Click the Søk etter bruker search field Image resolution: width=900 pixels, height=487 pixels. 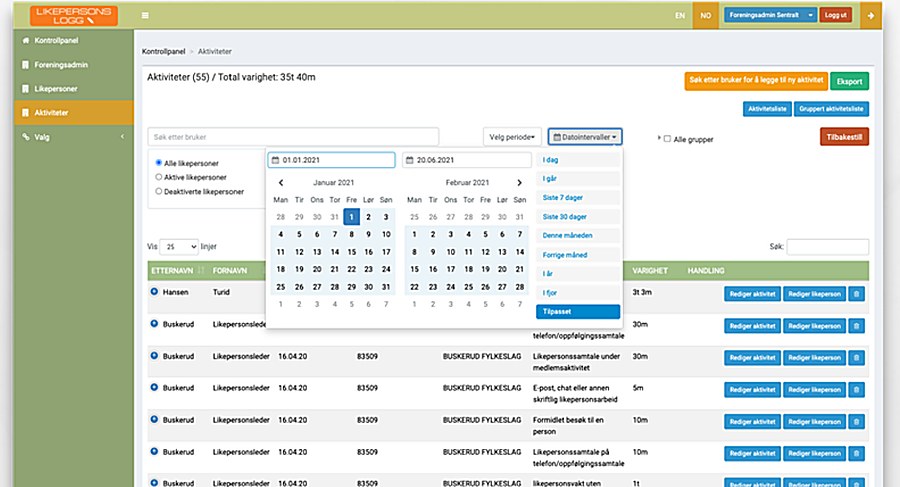293,137
